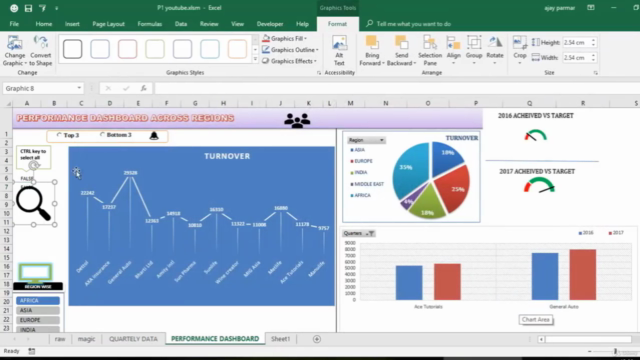Click the smiley feedback icon
This screenshot has height=360, width=640.
[14, 8]
